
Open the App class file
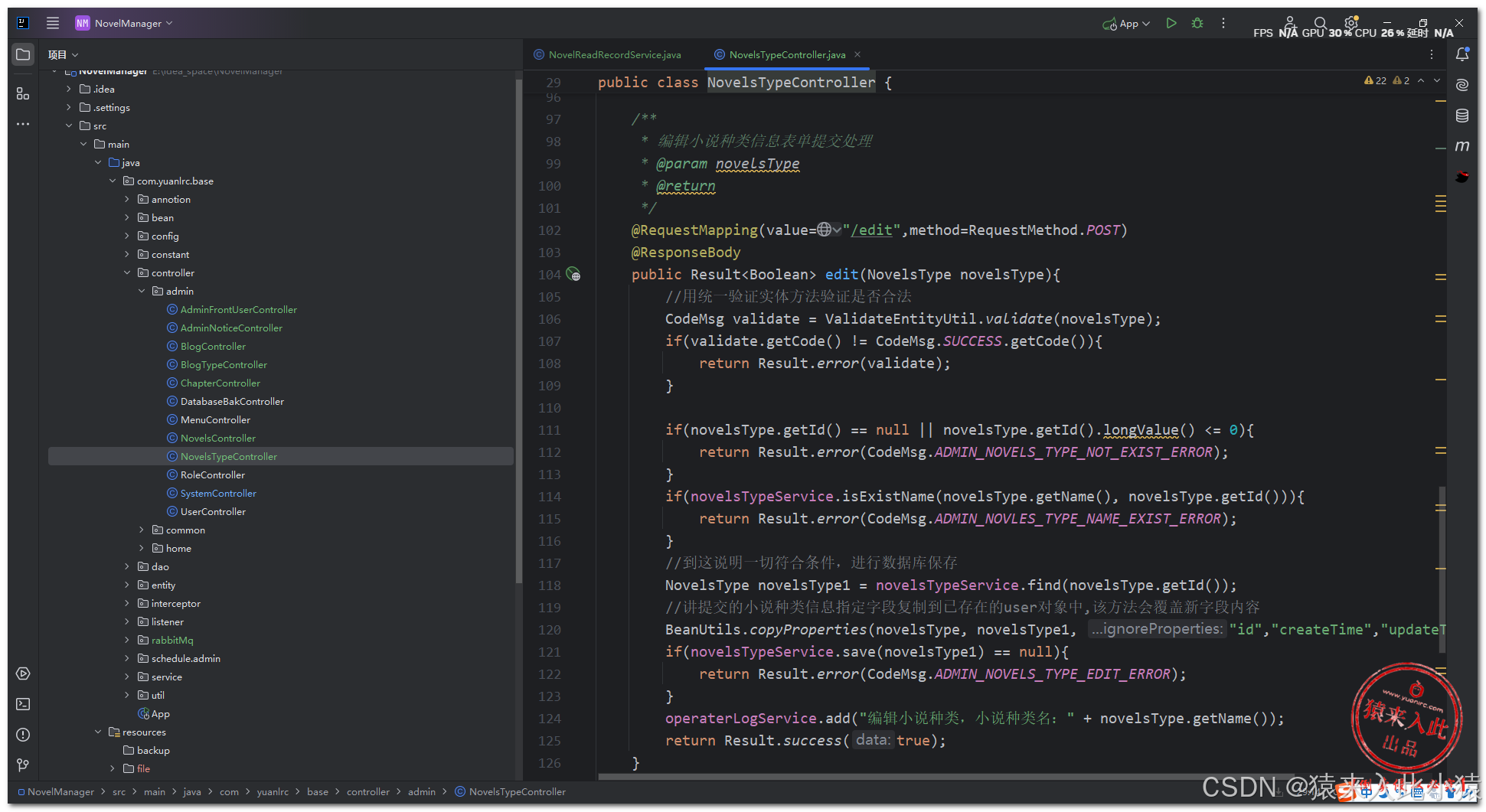[154, 713]
